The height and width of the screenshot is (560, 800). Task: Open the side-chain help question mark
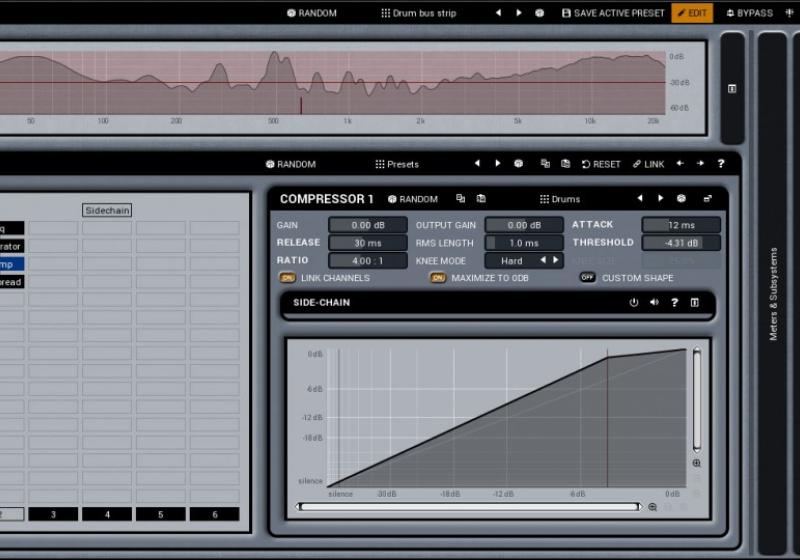pyautogui.click(x=674, y=302)
